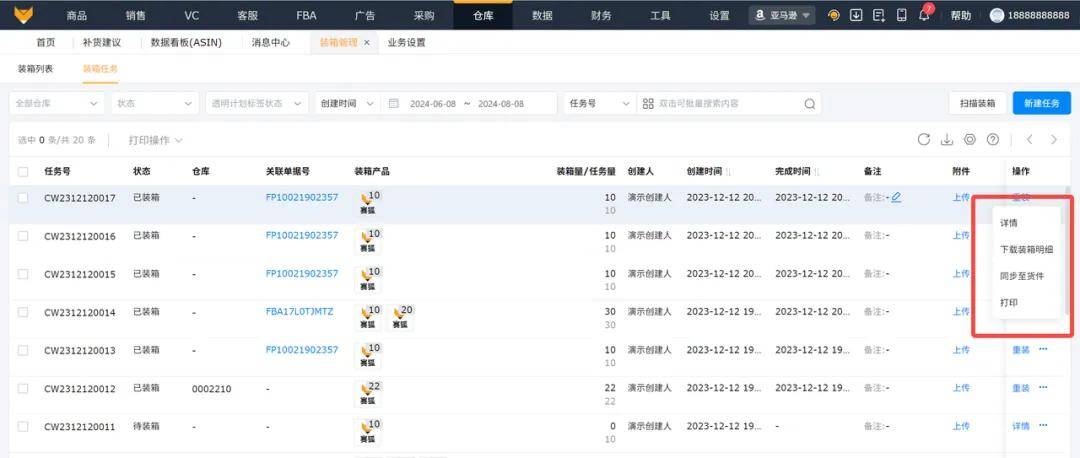
Task: Click the 新建任务 button
Action: 1041,103
